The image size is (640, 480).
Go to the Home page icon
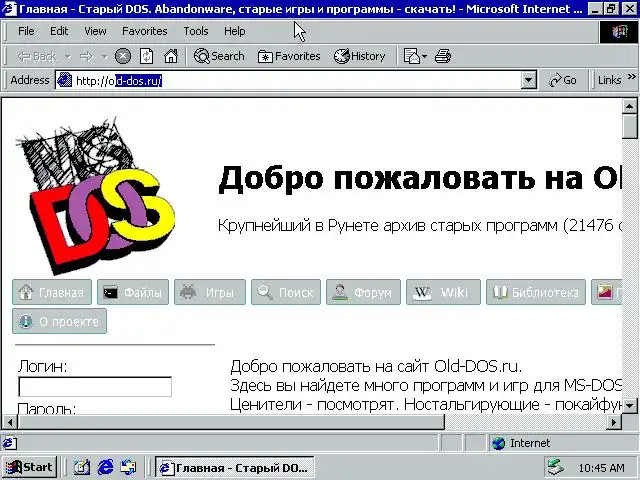pos(171,56)
